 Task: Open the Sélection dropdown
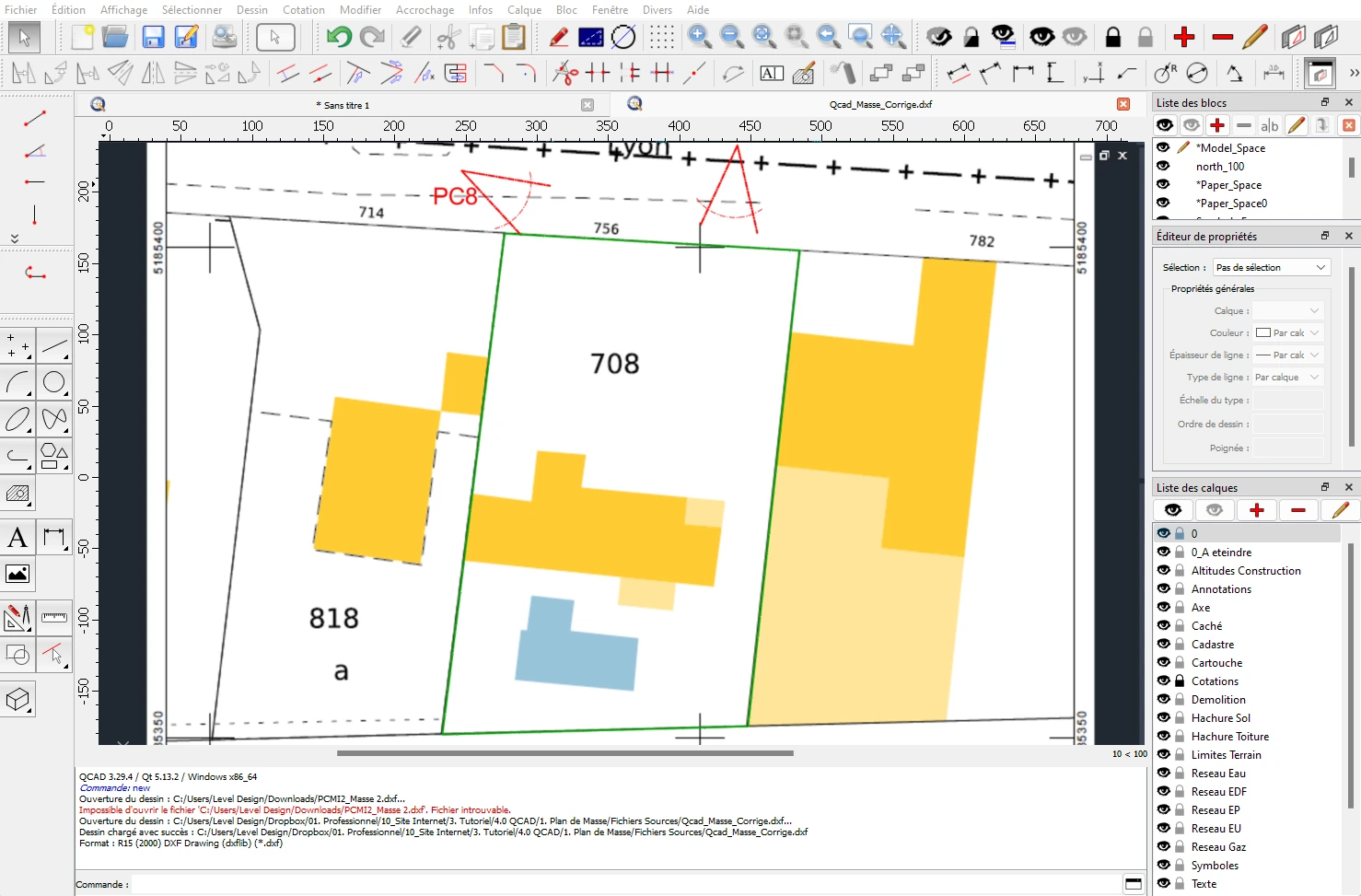pos(1271,267)
